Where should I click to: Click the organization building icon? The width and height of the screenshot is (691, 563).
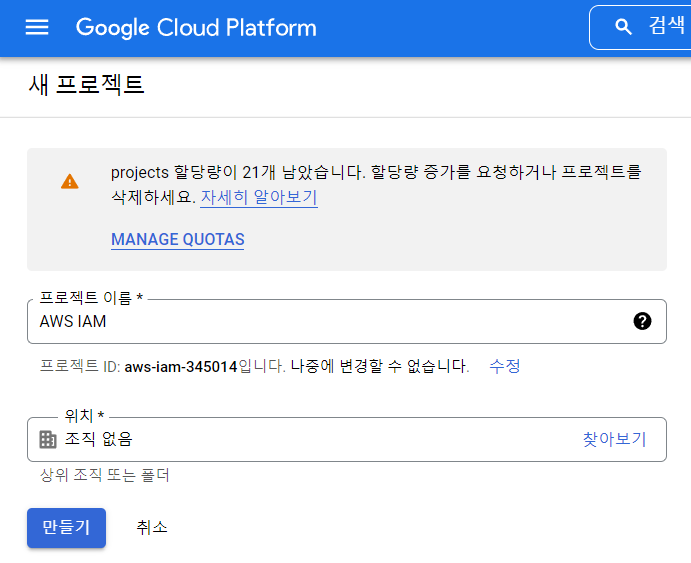tap(48, 439)
